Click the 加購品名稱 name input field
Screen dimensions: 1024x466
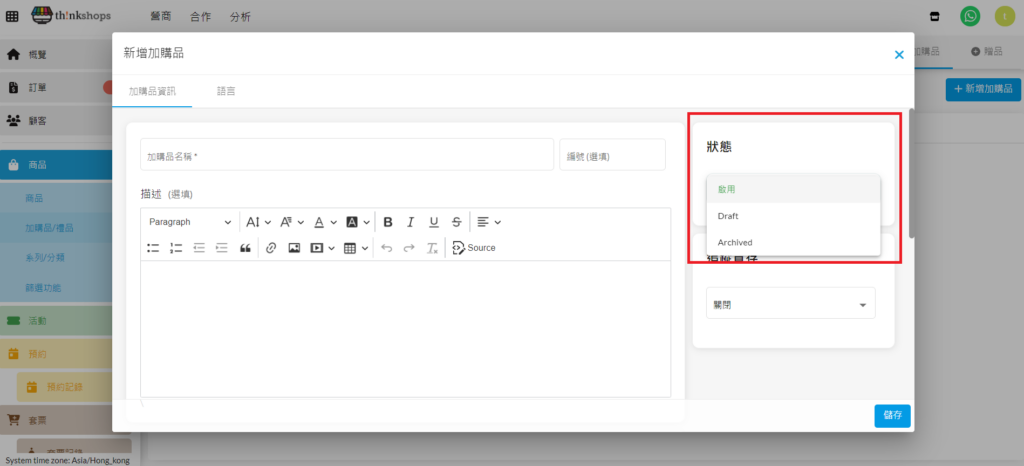click(x=346, y=156)
